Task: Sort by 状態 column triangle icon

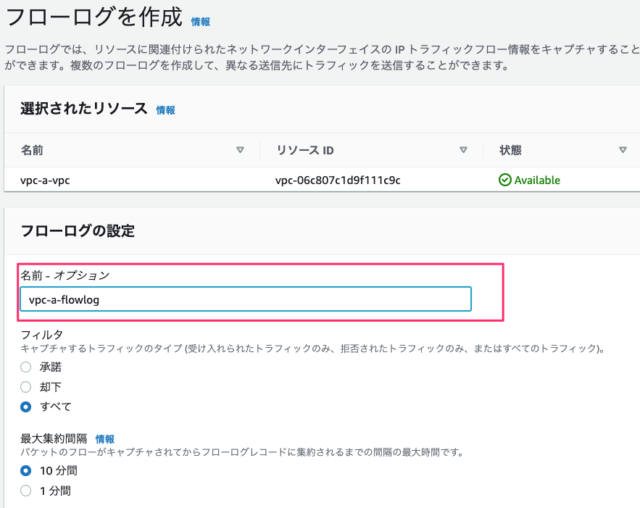Action: (x=622, y=150)
